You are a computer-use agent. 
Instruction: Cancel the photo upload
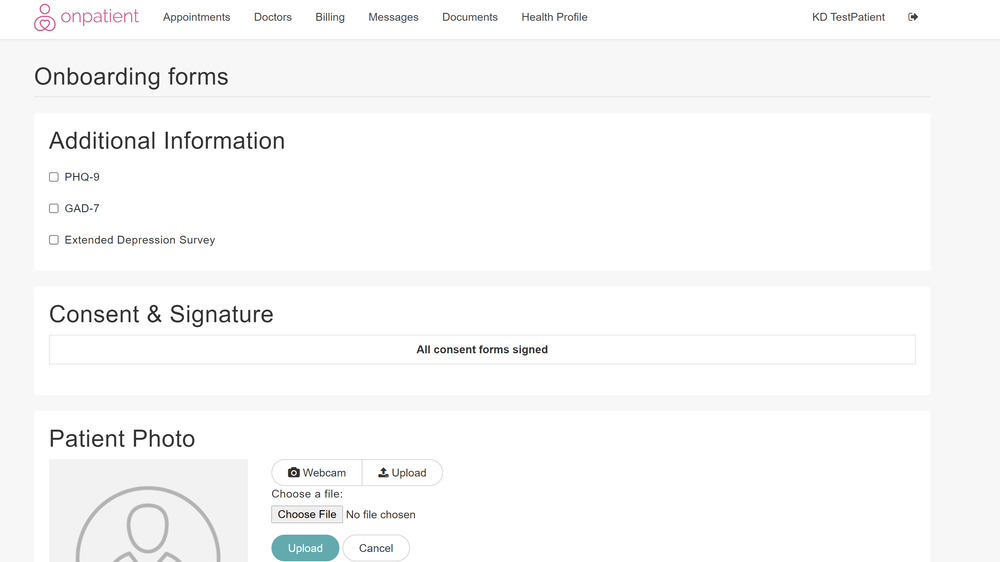376,548
